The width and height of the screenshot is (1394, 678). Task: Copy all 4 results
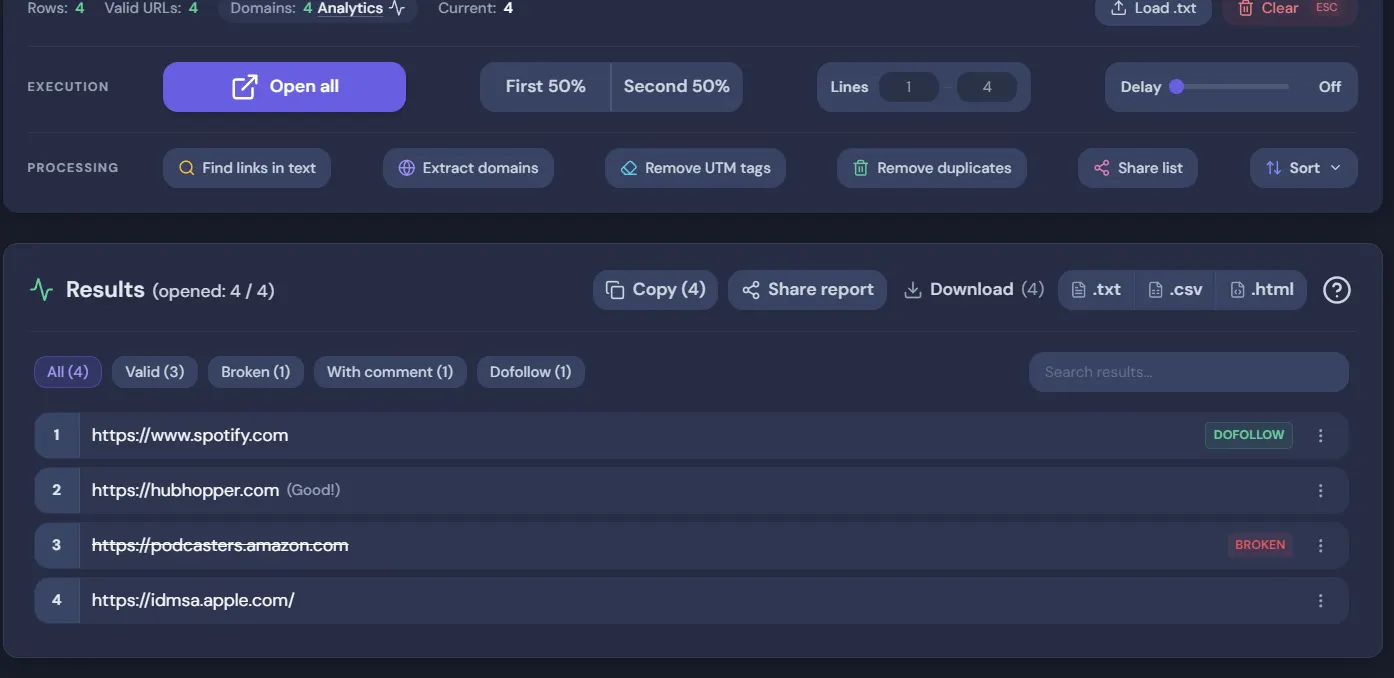click(655, 290)
